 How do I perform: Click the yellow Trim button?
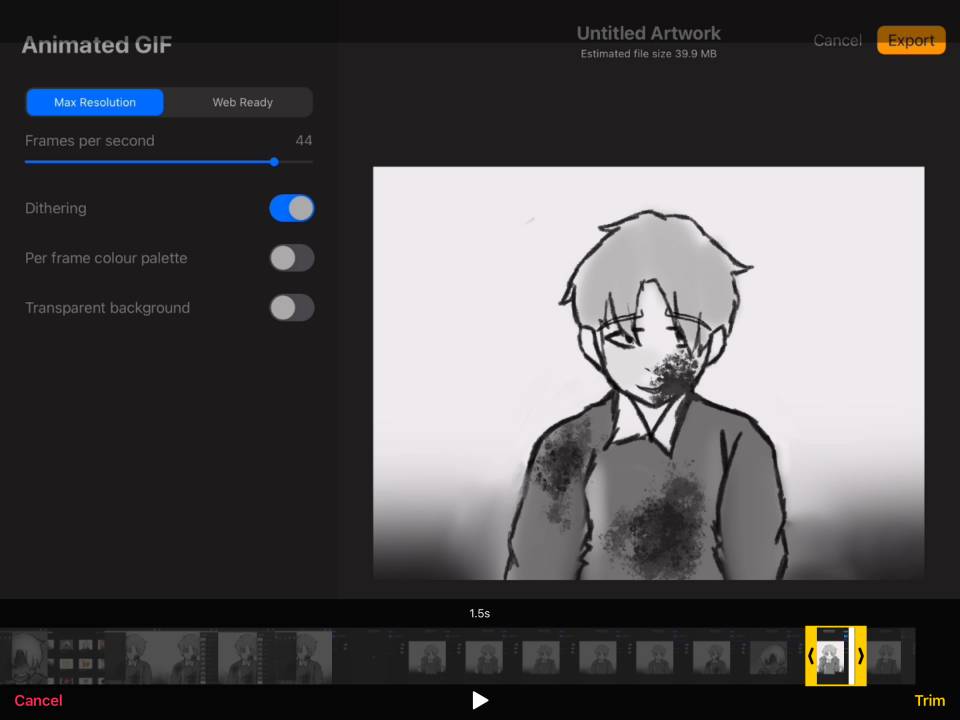click(x=929, y=700)
